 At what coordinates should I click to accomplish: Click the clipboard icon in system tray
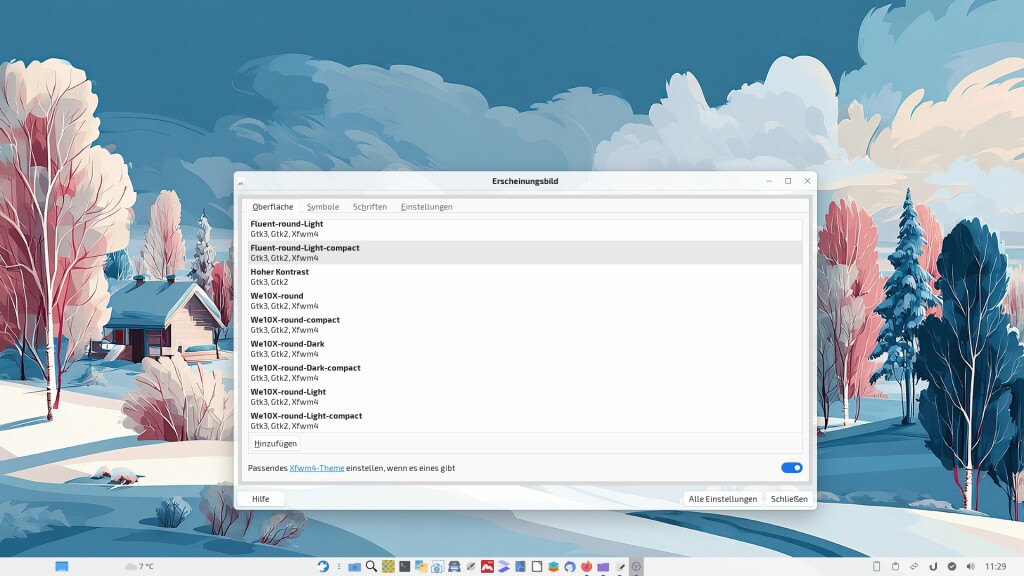(895, 566)
